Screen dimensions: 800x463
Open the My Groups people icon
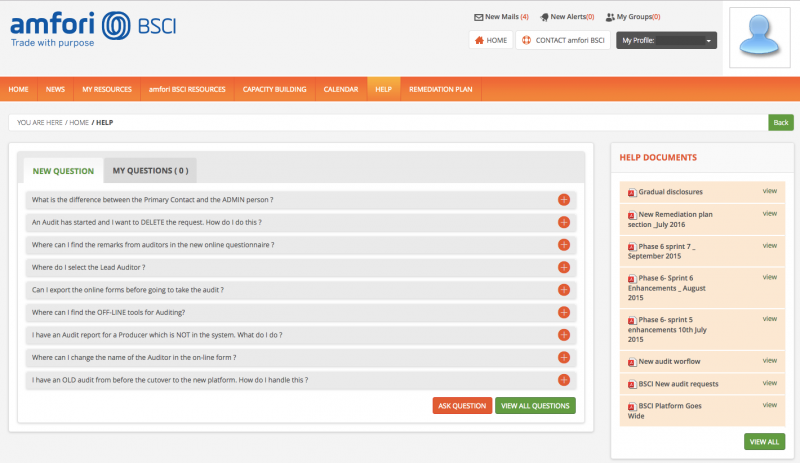coord(610,17)
